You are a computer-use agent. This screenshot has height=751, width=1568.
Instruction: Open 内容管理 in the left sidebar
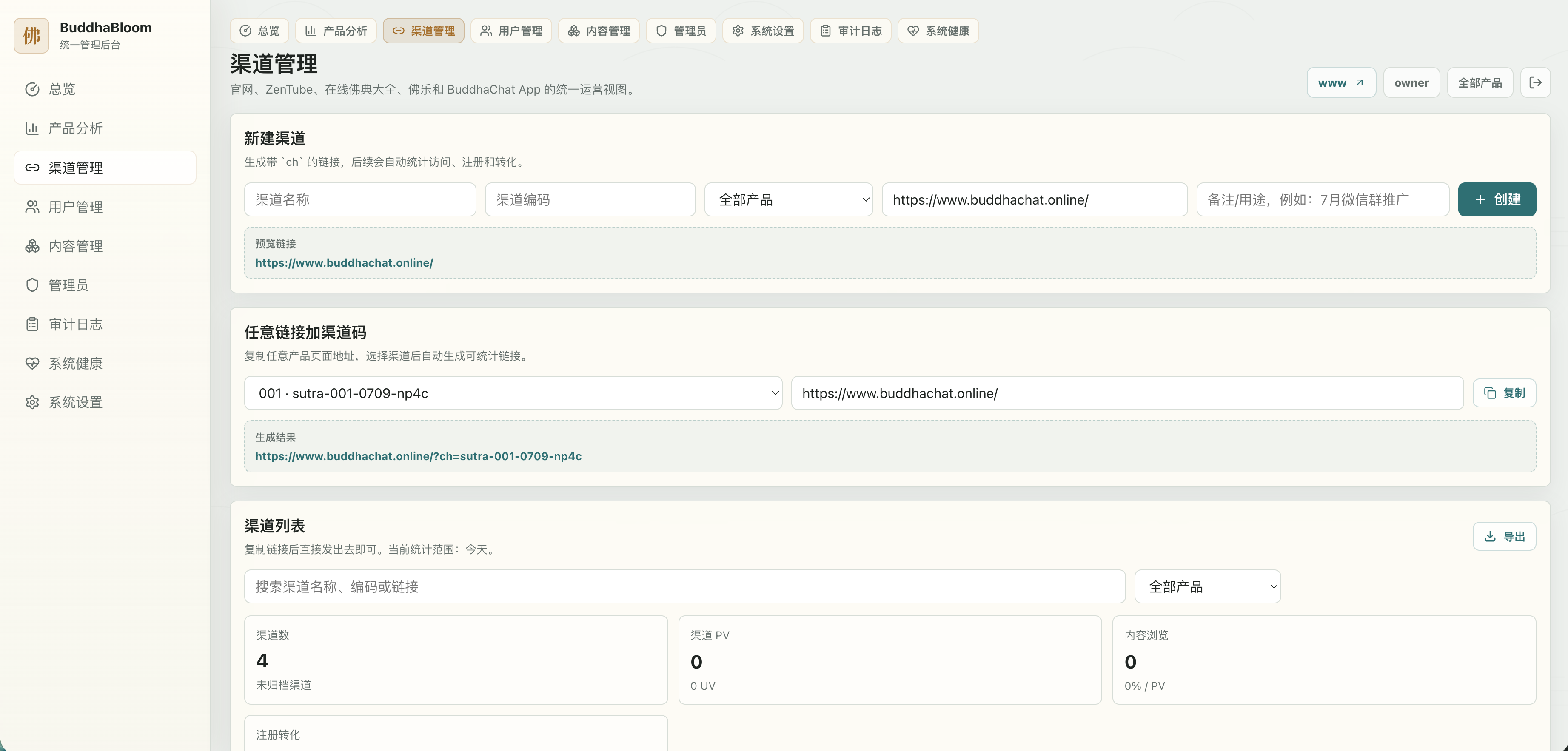click(x=105, y=246)
